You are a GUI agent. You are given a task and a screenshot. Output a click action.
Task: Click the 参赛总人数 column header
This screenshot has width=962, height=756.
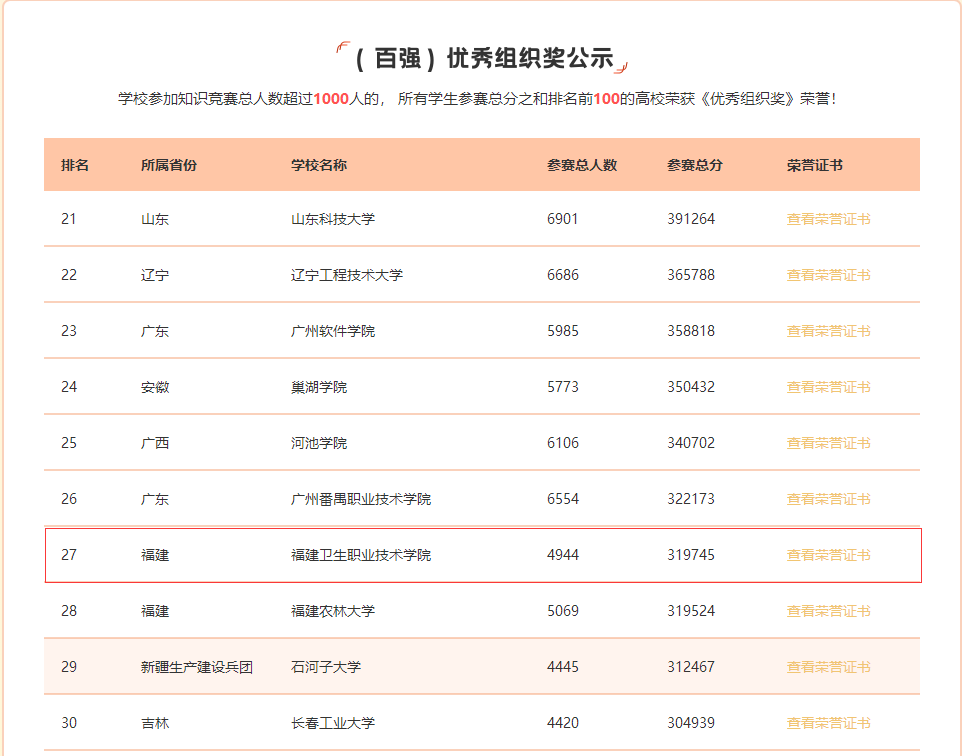(x=582, y=165)
